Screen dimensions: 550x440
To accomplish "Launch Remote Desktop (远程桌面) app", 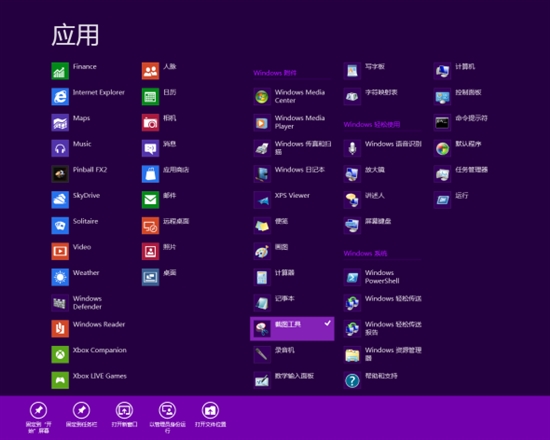I will tap(166, 226).
